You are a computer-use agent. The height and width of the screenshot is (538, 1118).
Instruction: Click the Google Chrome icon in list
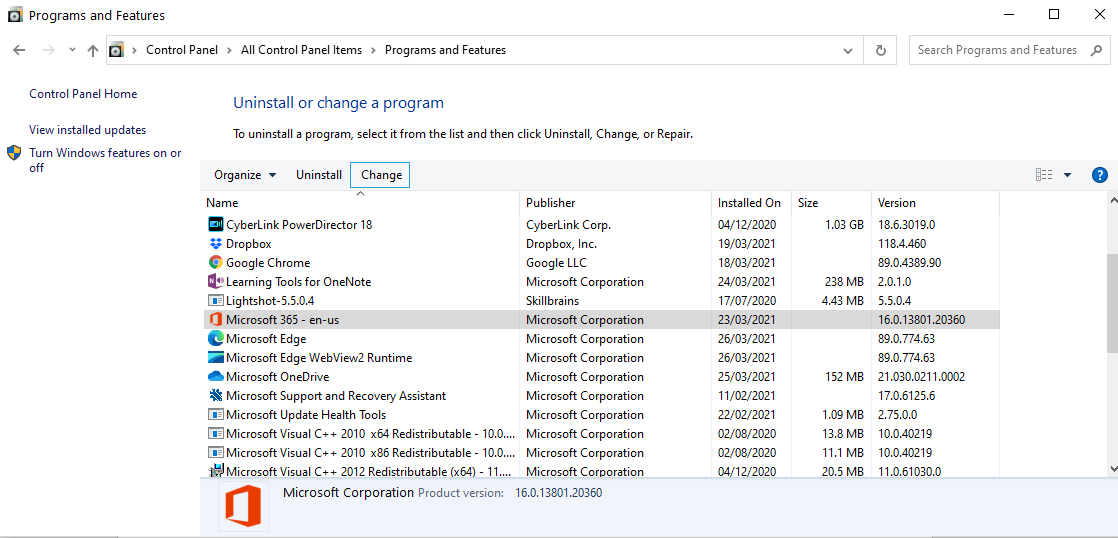(x=215, y=263)
